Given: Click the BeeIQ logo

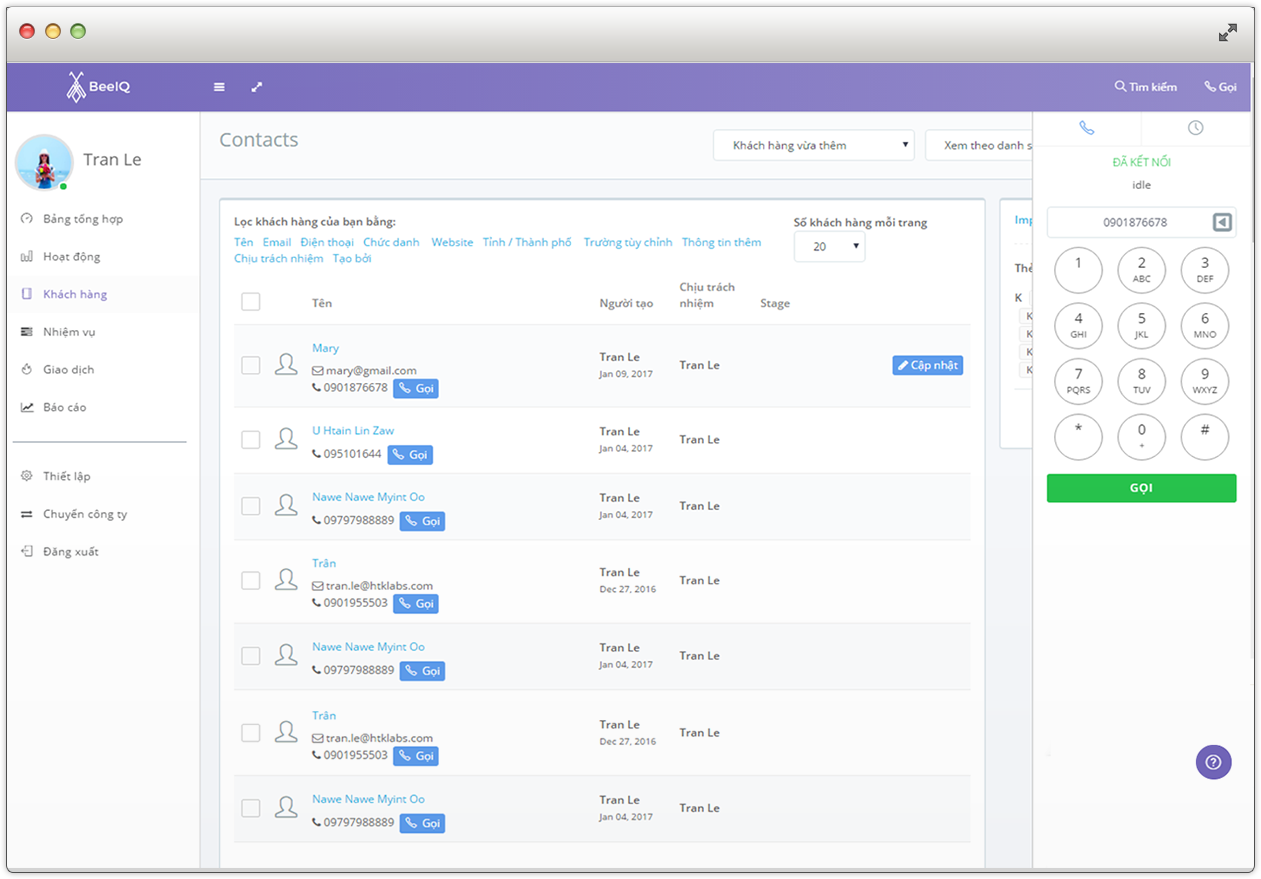Looking at the screenshot, I should pos(98,87).
